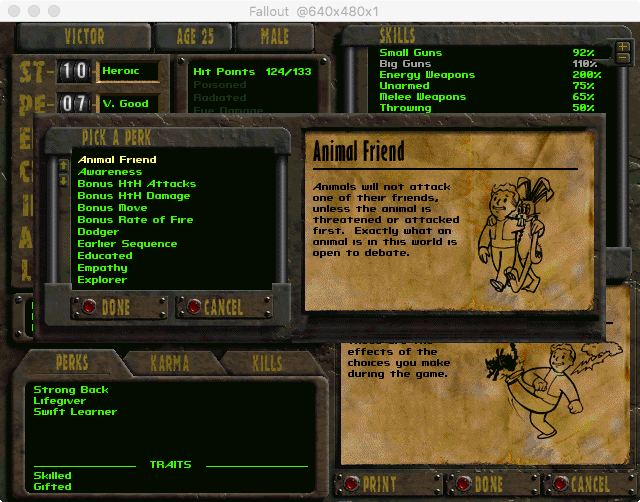Click the V. Good perception rating label
The height and width of the screenshot is (502, 640).
(x=128, y=104)
